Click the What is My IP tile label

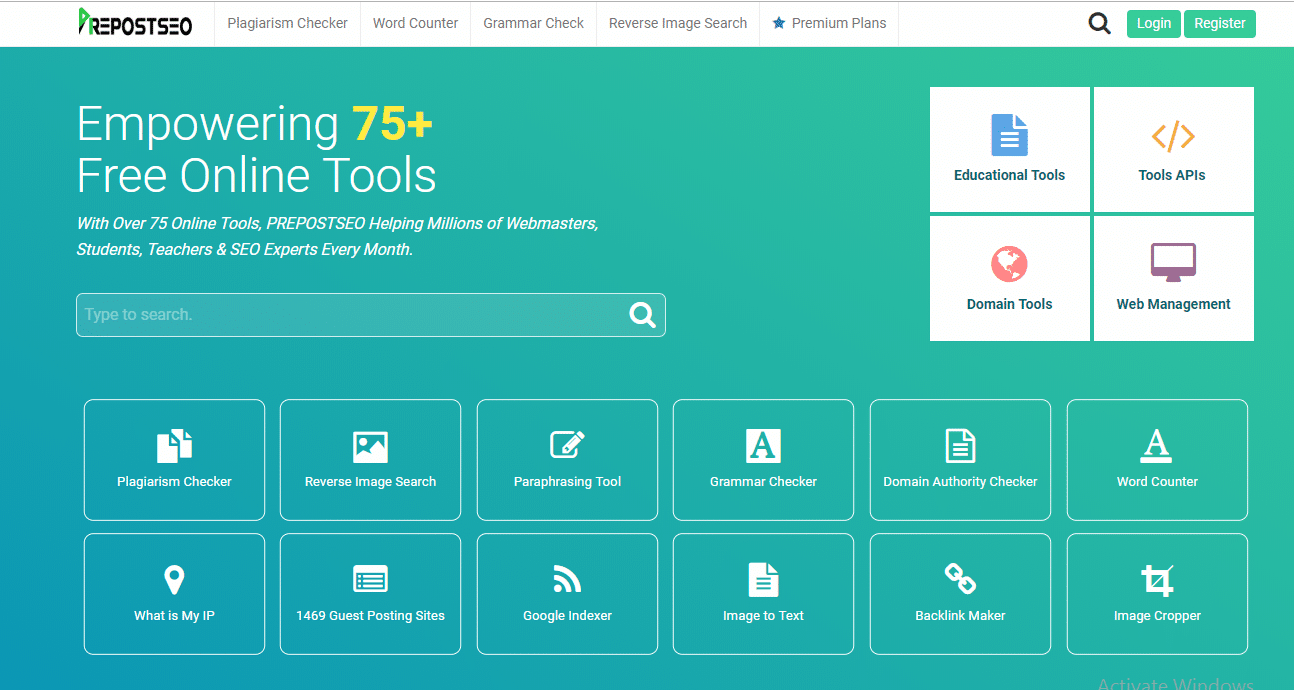click(x=174, y=616)
